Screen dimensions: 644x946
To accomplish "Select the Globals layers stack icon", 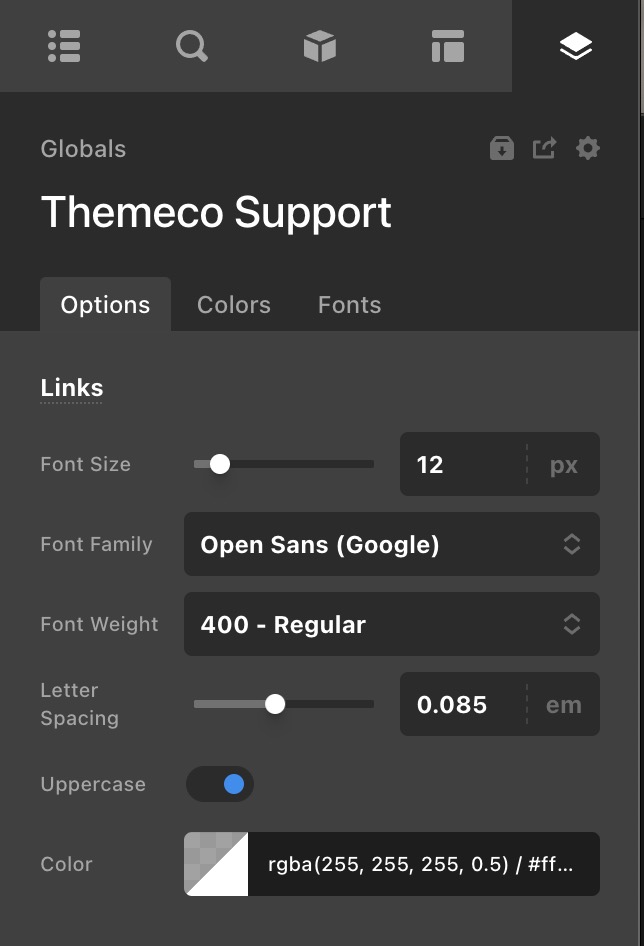I will (x=576, y=46).
